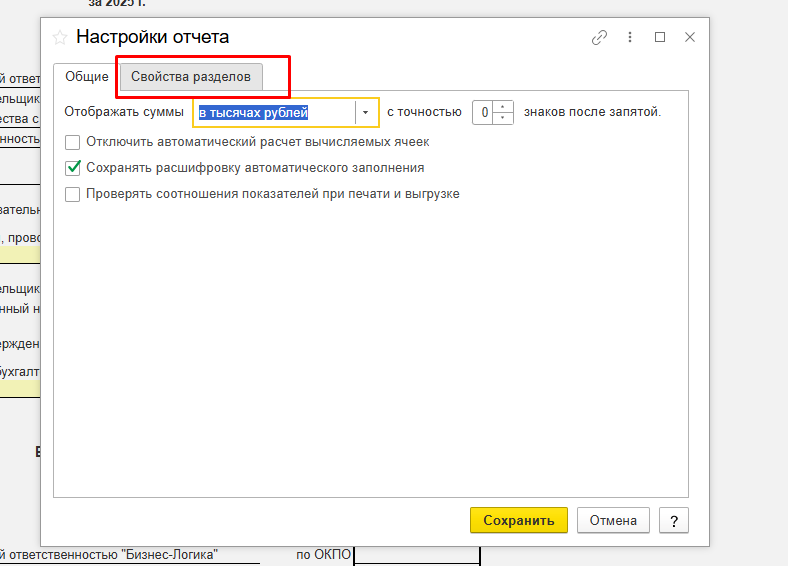The width and height of the screenshot is (788, 566).
Task: Click the decimal precision number field
Action: pos(483,113)
